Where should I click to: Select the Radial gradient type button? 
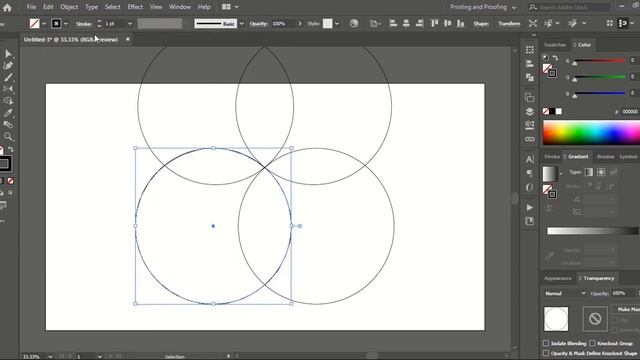[x=601, y=172]
